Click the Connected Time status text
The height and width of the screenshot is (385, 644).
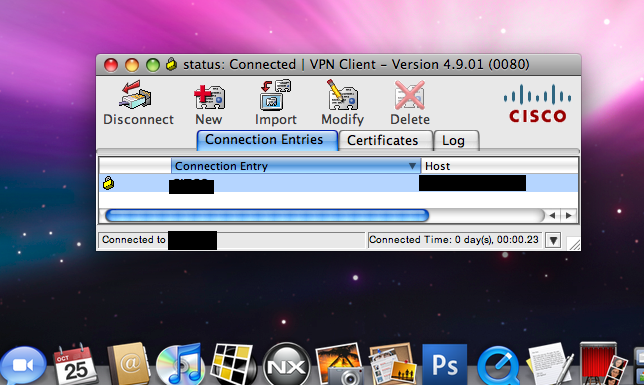(x=454, y=240)
